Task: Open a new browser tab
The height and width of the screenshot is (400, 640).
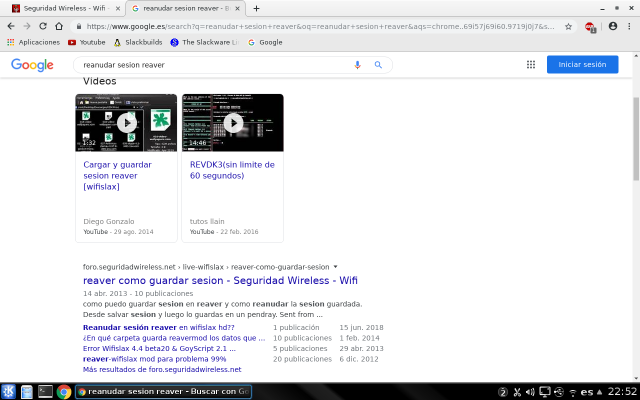Action: 256,8
